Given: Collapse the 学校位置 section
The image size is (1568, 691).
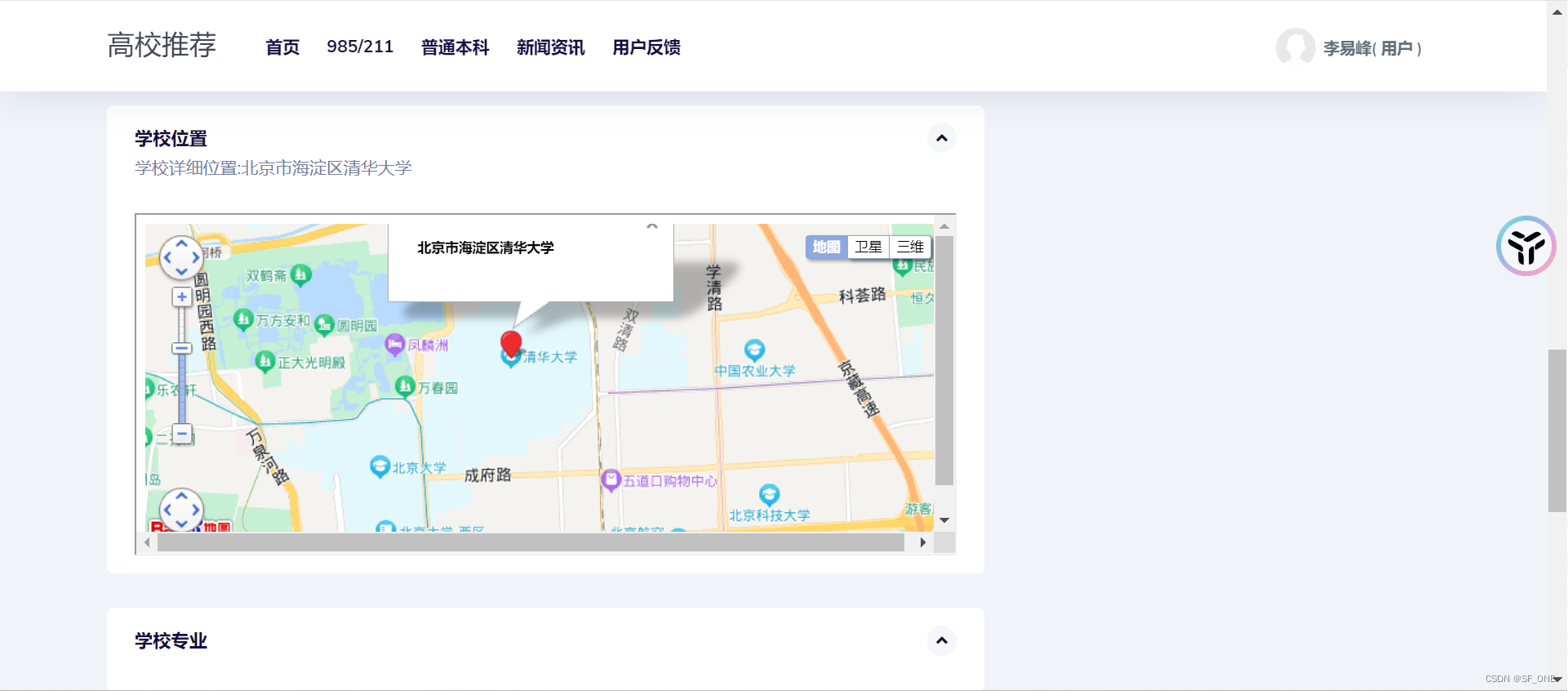Looking at the screenshot, I should (942, 138).
